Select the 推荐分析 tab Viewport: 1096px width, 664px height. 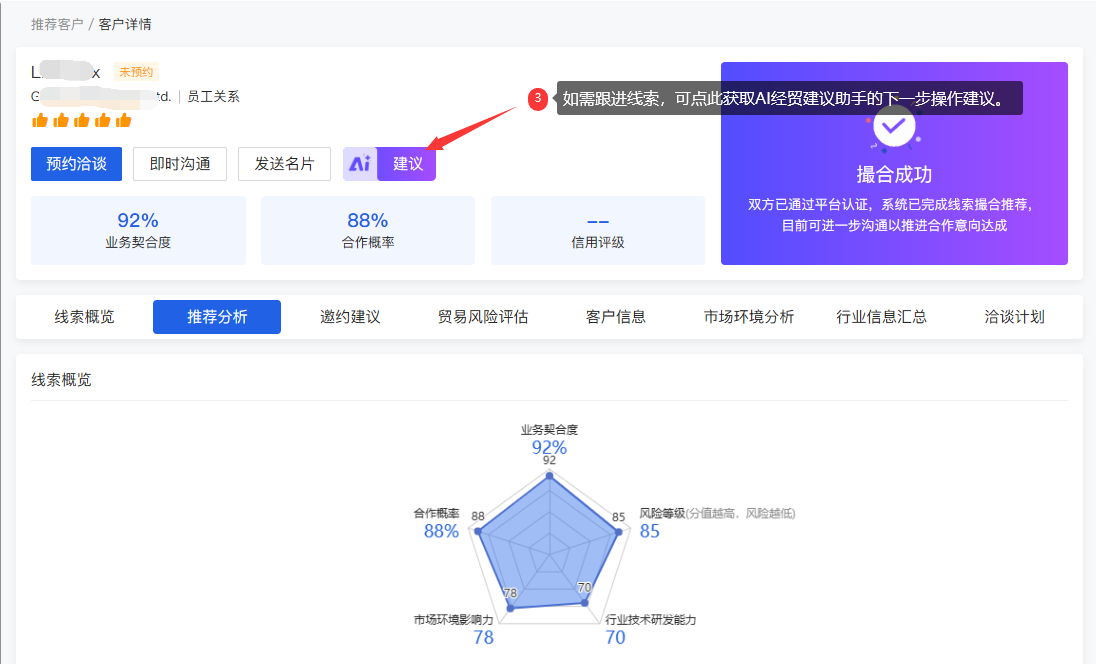pyautogui.click(x=217, y=317)
